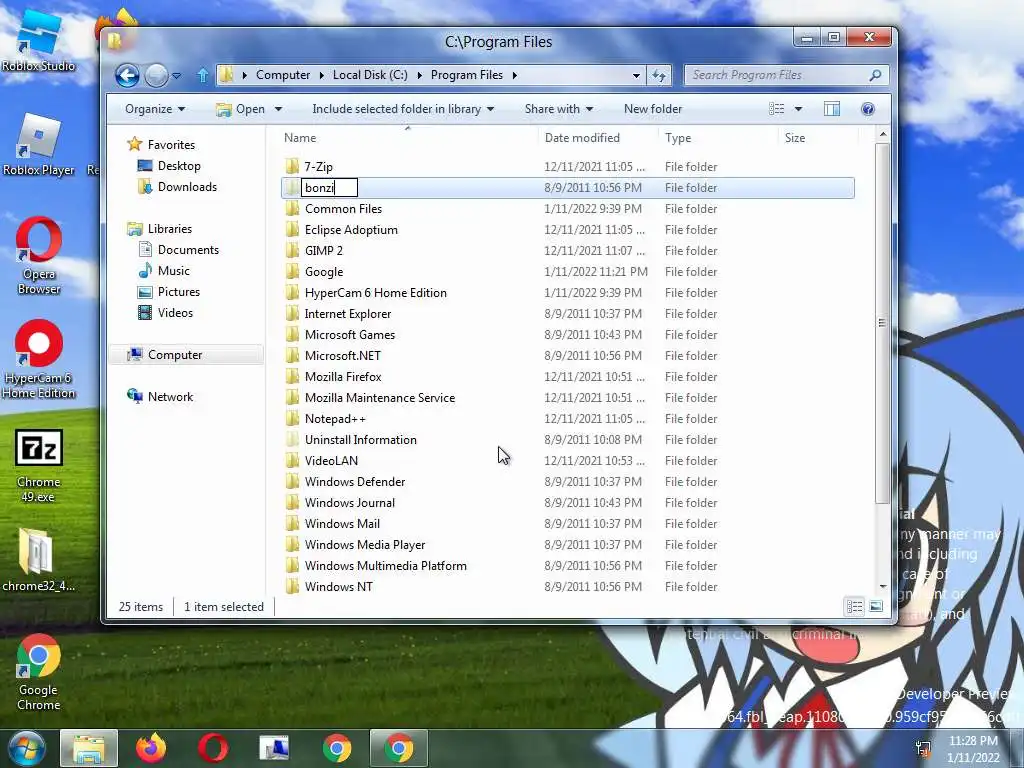Select Roblox Player desktop icon

pyautogui.click(x=38, y=145)
